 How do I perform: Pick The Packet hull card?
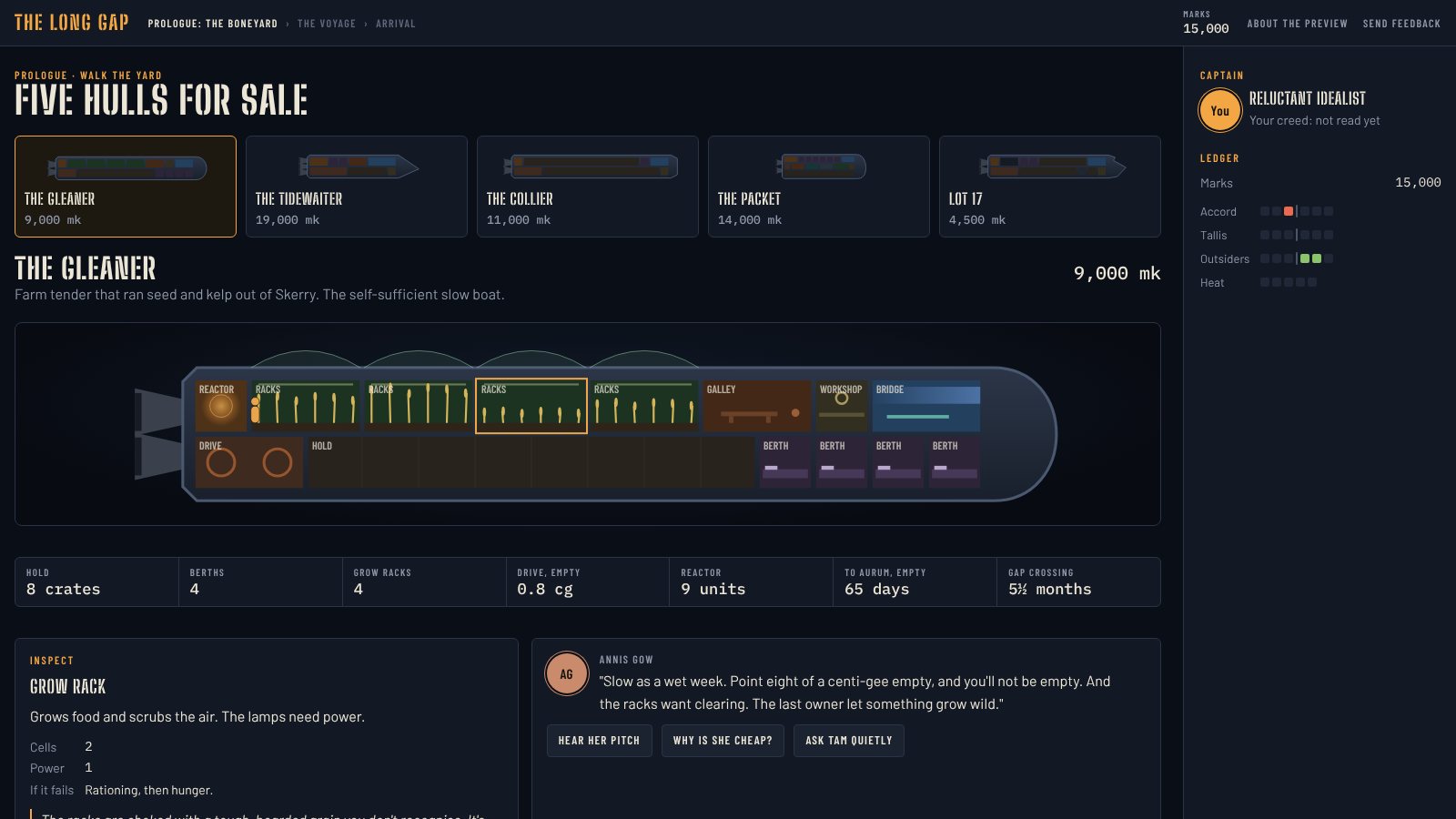[x=819, y=187]
